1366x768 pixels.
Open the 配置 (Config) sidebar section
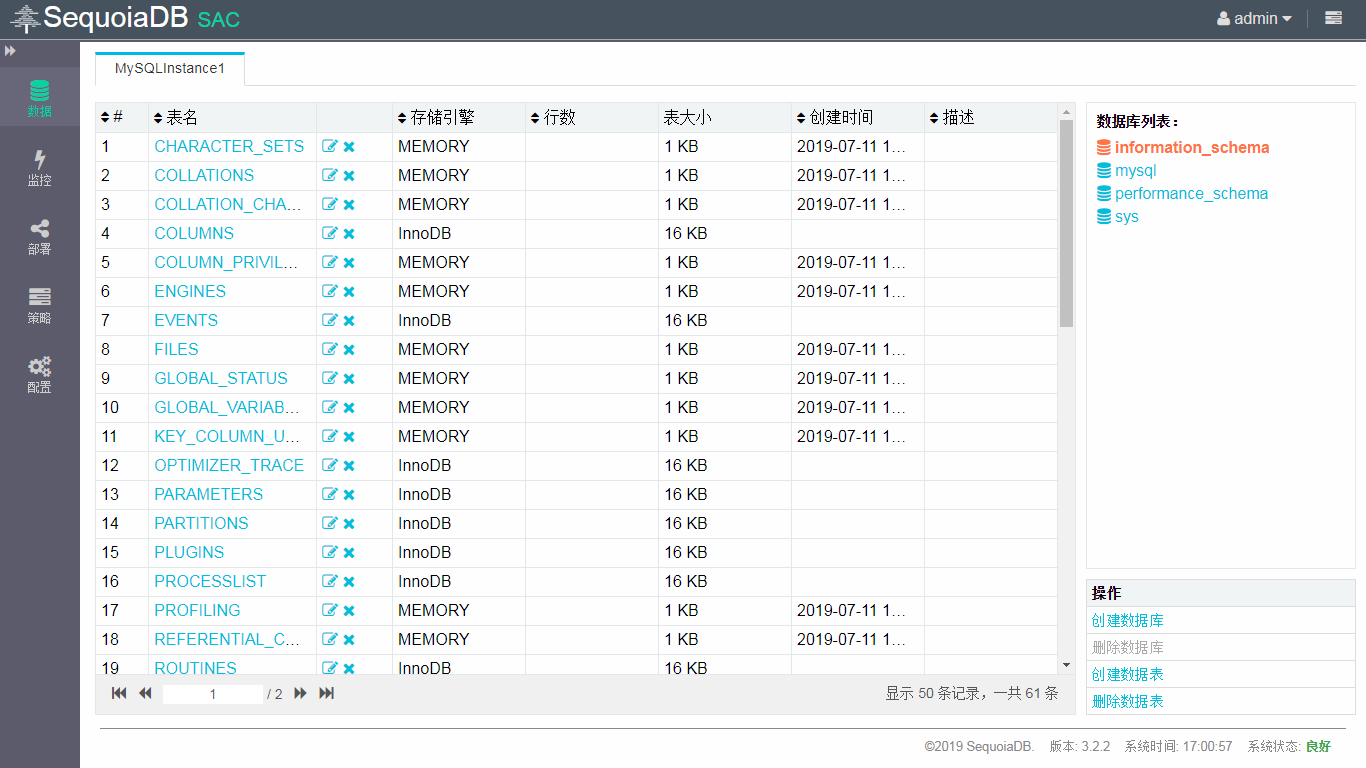pos(39,374)
